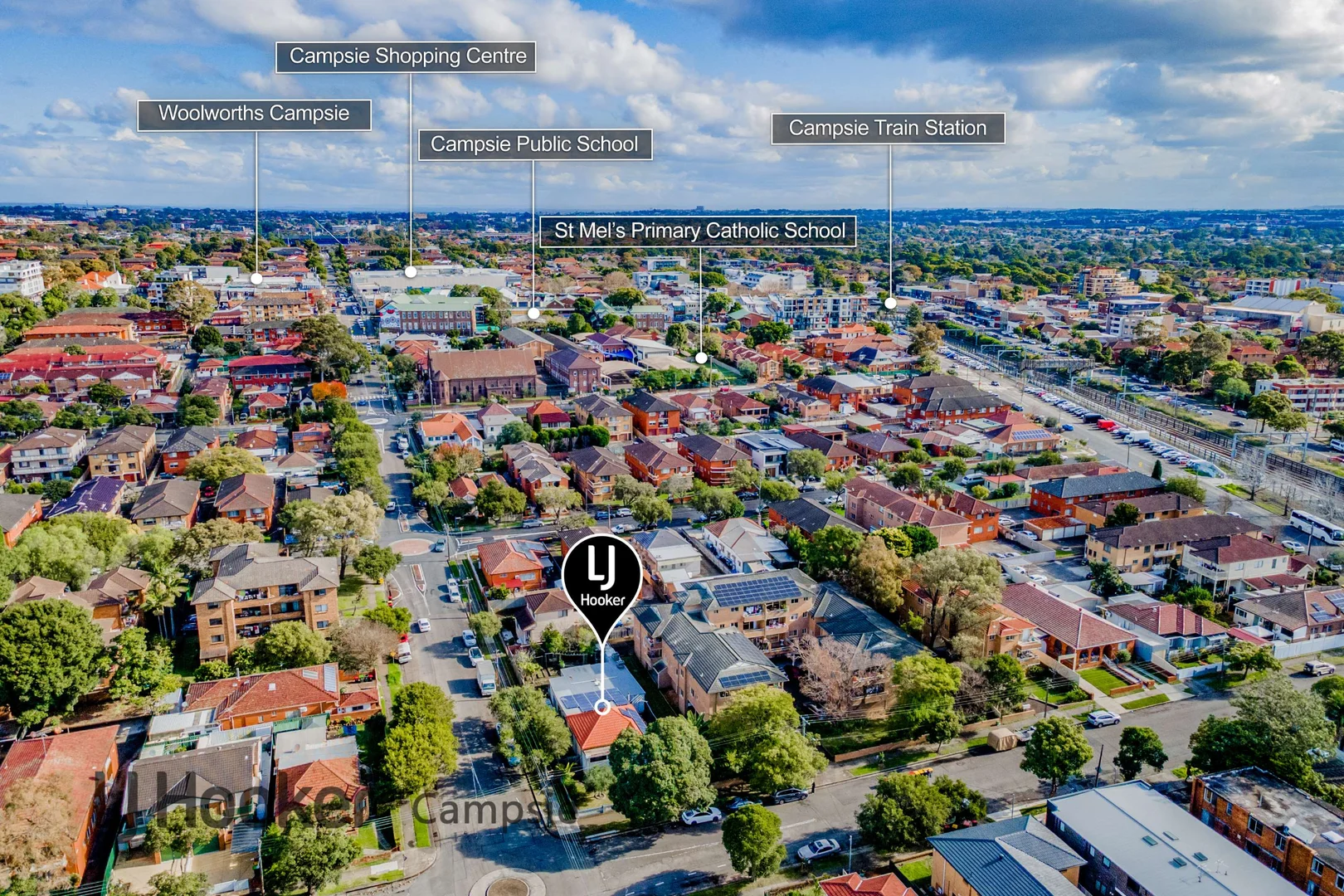Click marker dot under St Mel's school line
The width and height of the screenshot is (1344, 896).
click(x=701, y=358)
